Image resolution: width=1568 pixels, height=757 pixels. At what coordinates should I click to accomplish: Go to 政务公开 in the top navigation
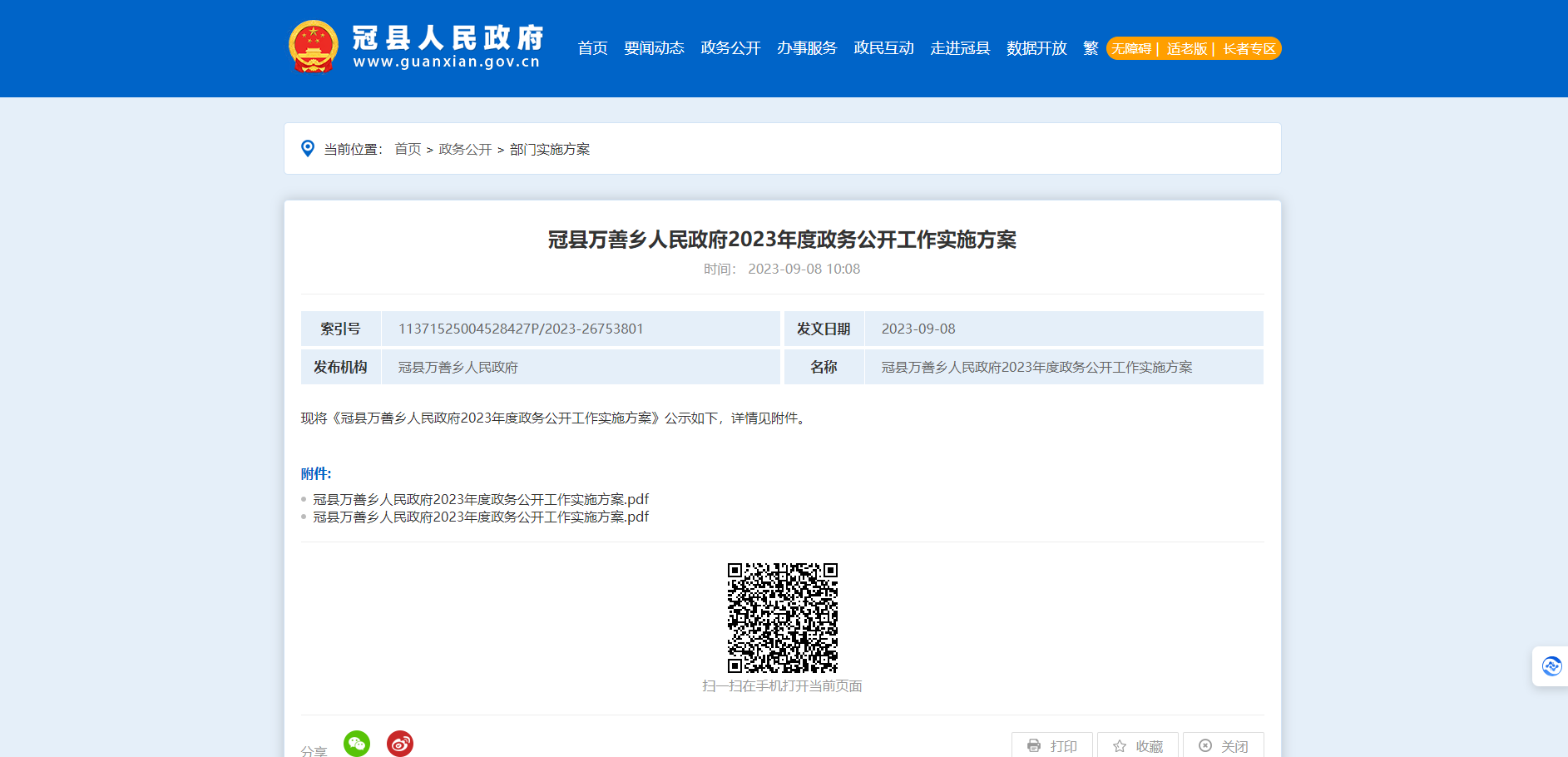730,48
